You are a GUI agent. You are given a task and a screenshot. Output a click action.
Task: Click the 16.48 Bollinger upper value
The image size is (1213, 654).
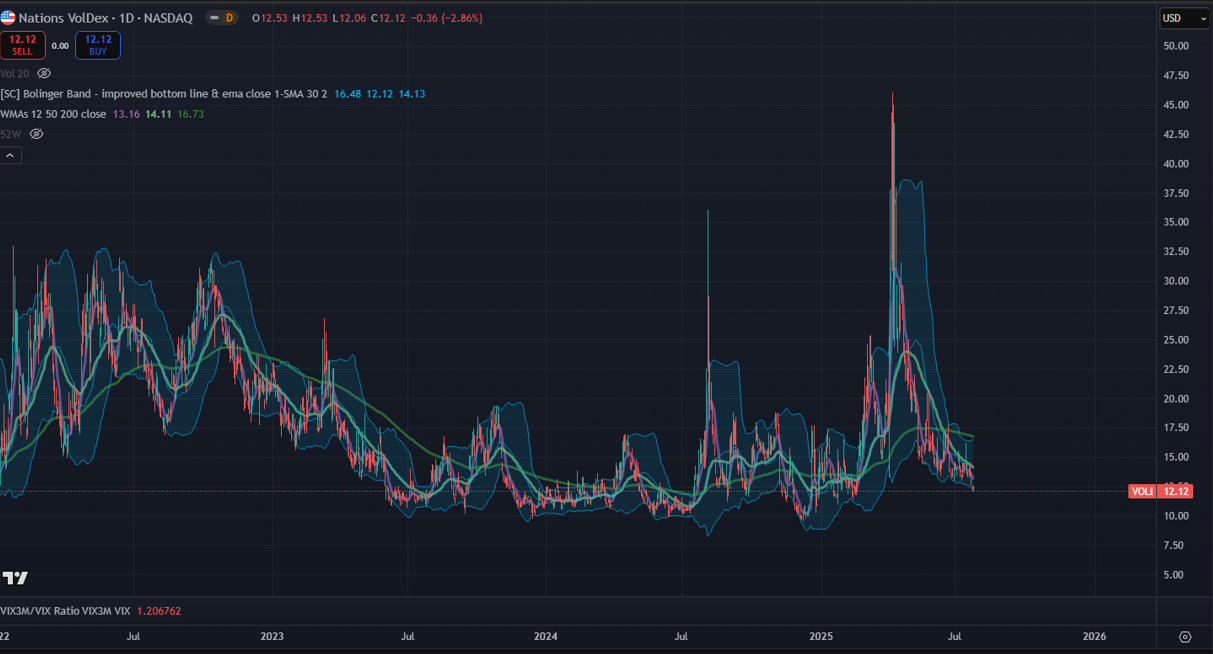tap(347, 93)
